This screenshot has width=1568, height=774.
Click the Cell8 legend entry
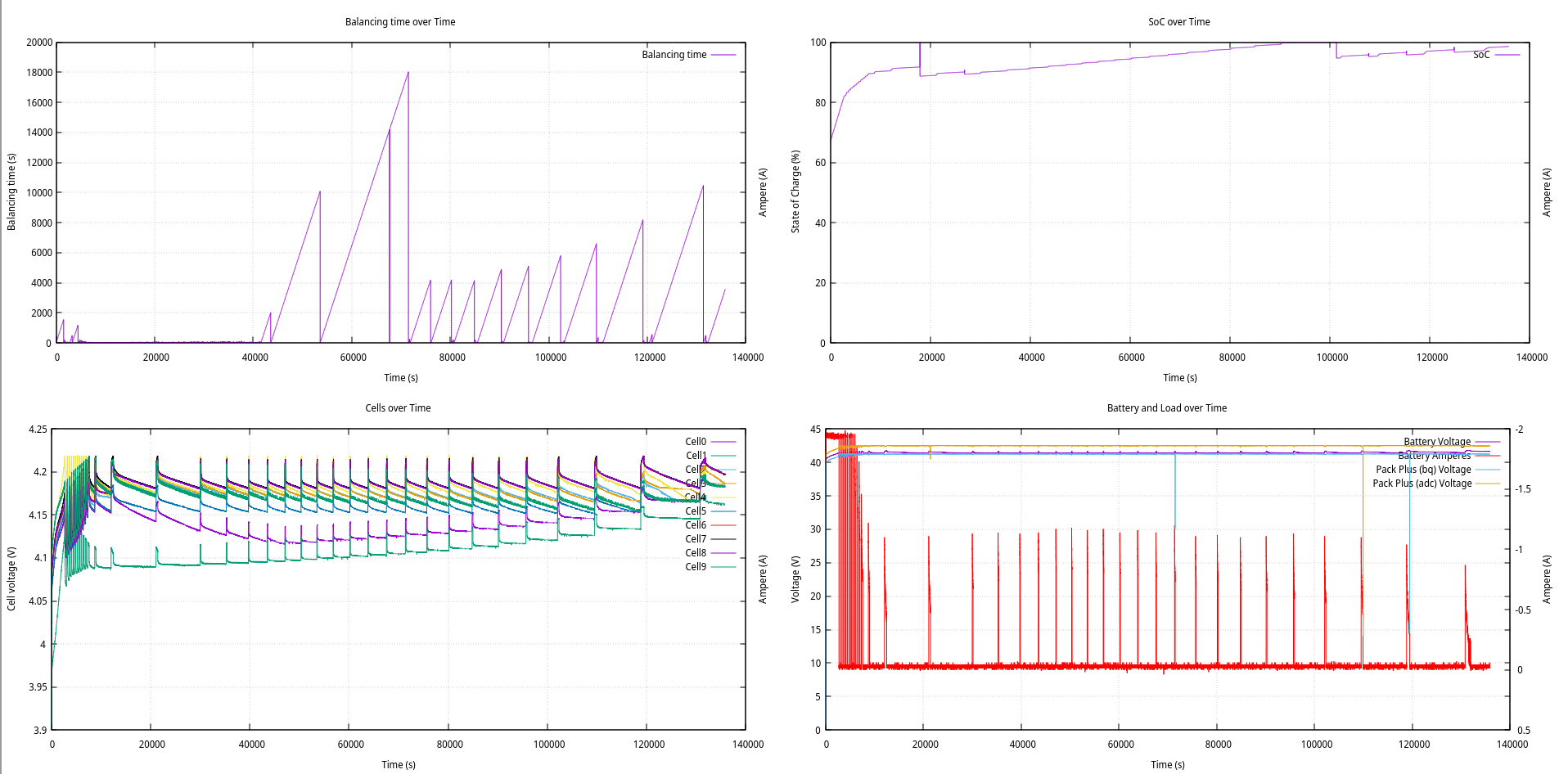click(x=696, y=553)
